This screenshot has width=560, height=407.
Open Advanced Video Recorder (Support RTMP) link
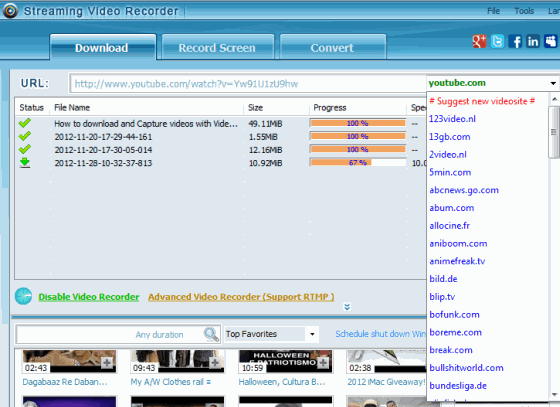[x=241, y=297]
